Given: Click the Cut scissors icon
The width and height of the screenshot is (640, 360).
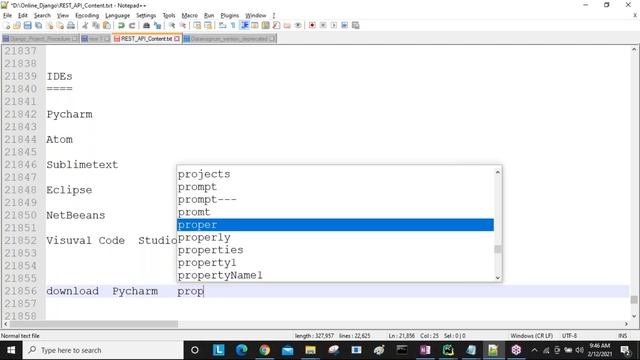Looking at the screenshot, I should pyautogui.click(x=85, y=25).
